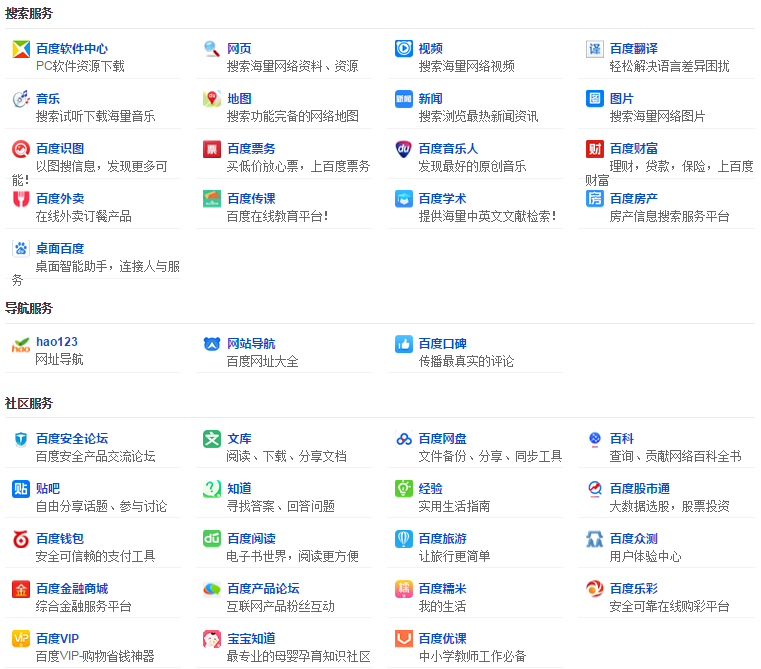
Task: Click the 百度乐彩 swirl icon
Action: coord(595,589)
